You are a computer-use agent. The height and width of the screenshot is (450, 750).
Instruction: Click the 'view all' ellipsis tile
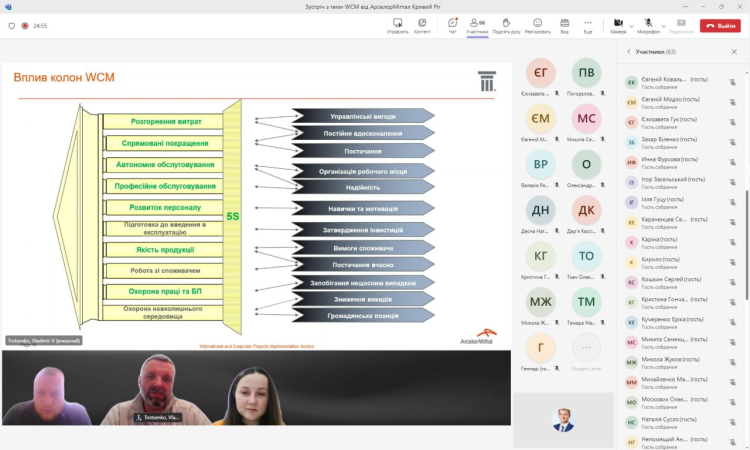click(x=586, y=347)
